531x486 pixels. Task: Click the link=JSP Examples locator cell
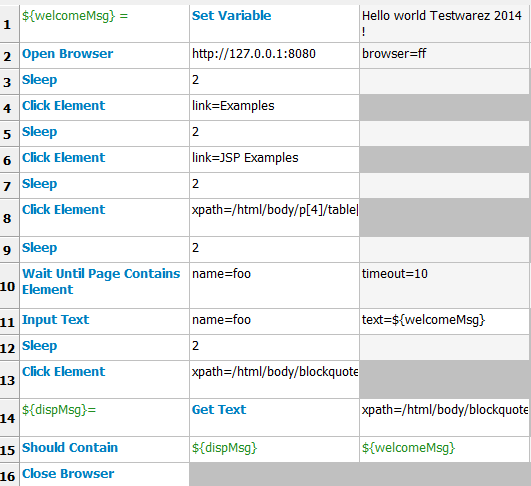click(274, 160)
